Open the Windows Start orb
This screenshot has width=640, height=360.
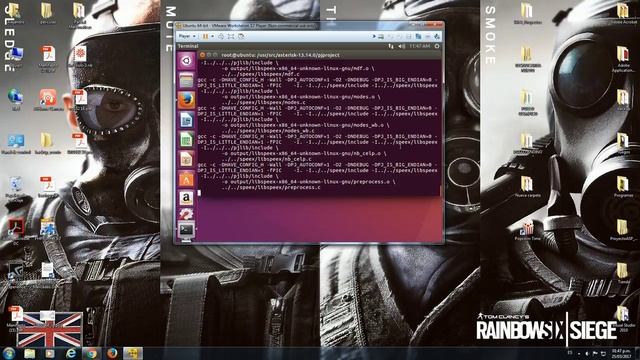[9, 353]
